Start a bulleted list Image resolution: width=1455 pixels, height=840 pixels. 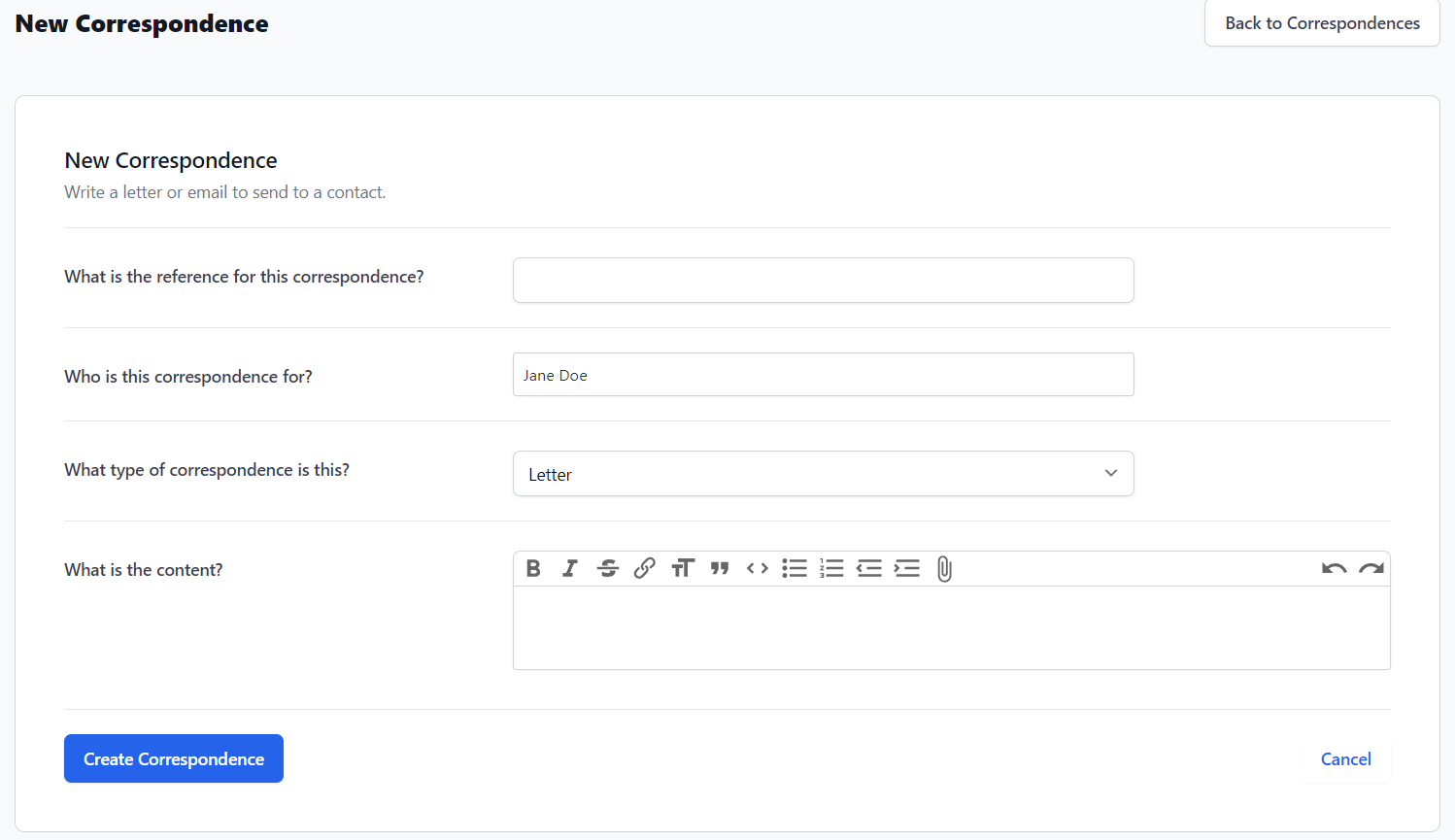click(795, 568)
